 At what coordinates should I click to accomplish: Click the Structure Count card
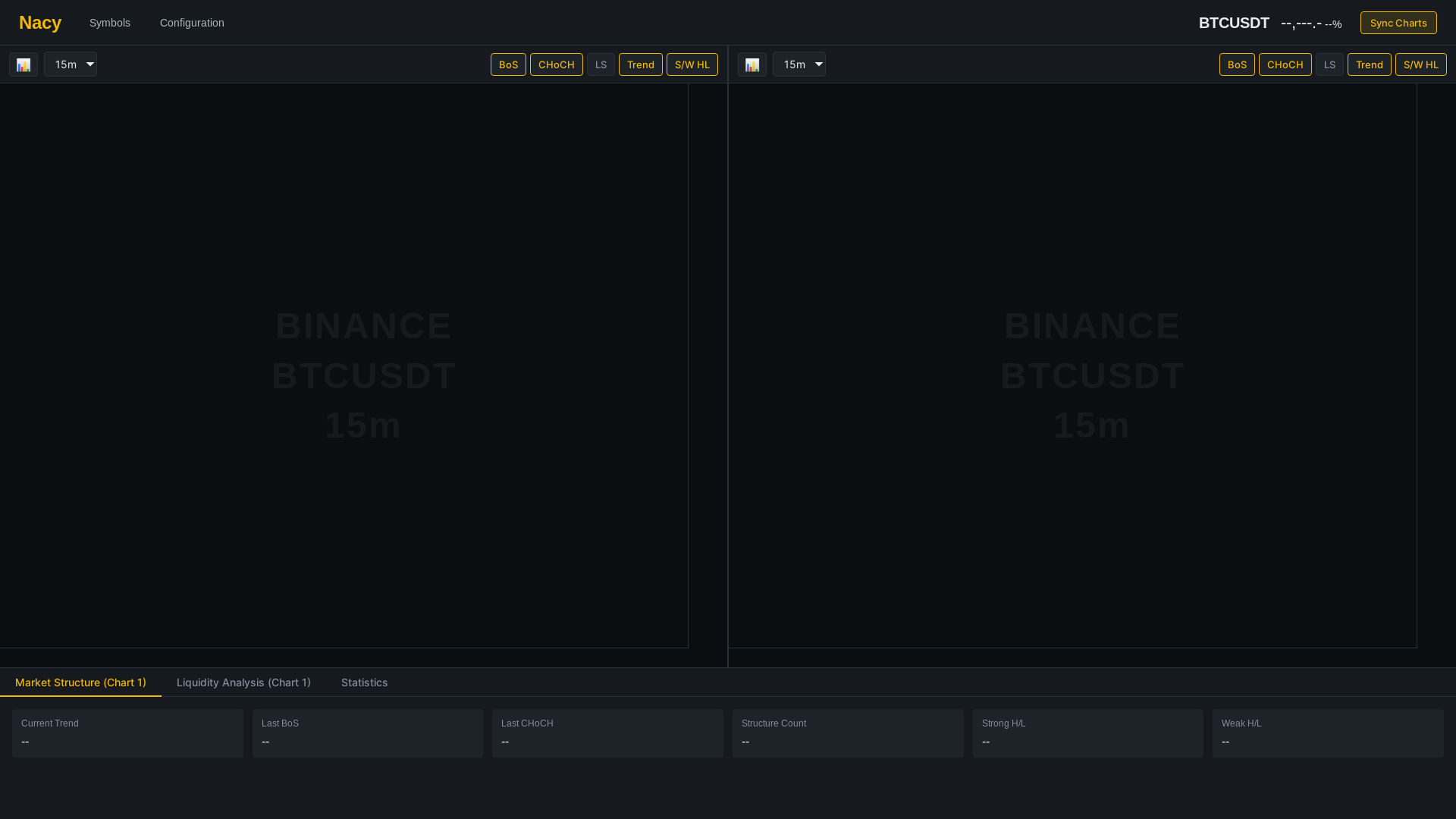(x=848, y=733)
